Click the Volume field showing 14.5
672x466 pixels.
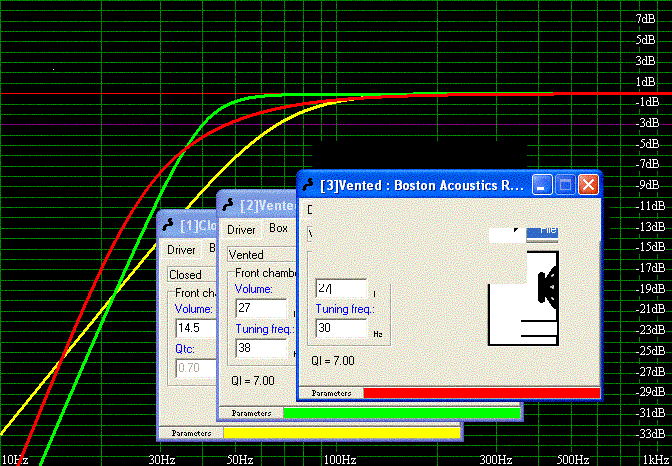196,328
